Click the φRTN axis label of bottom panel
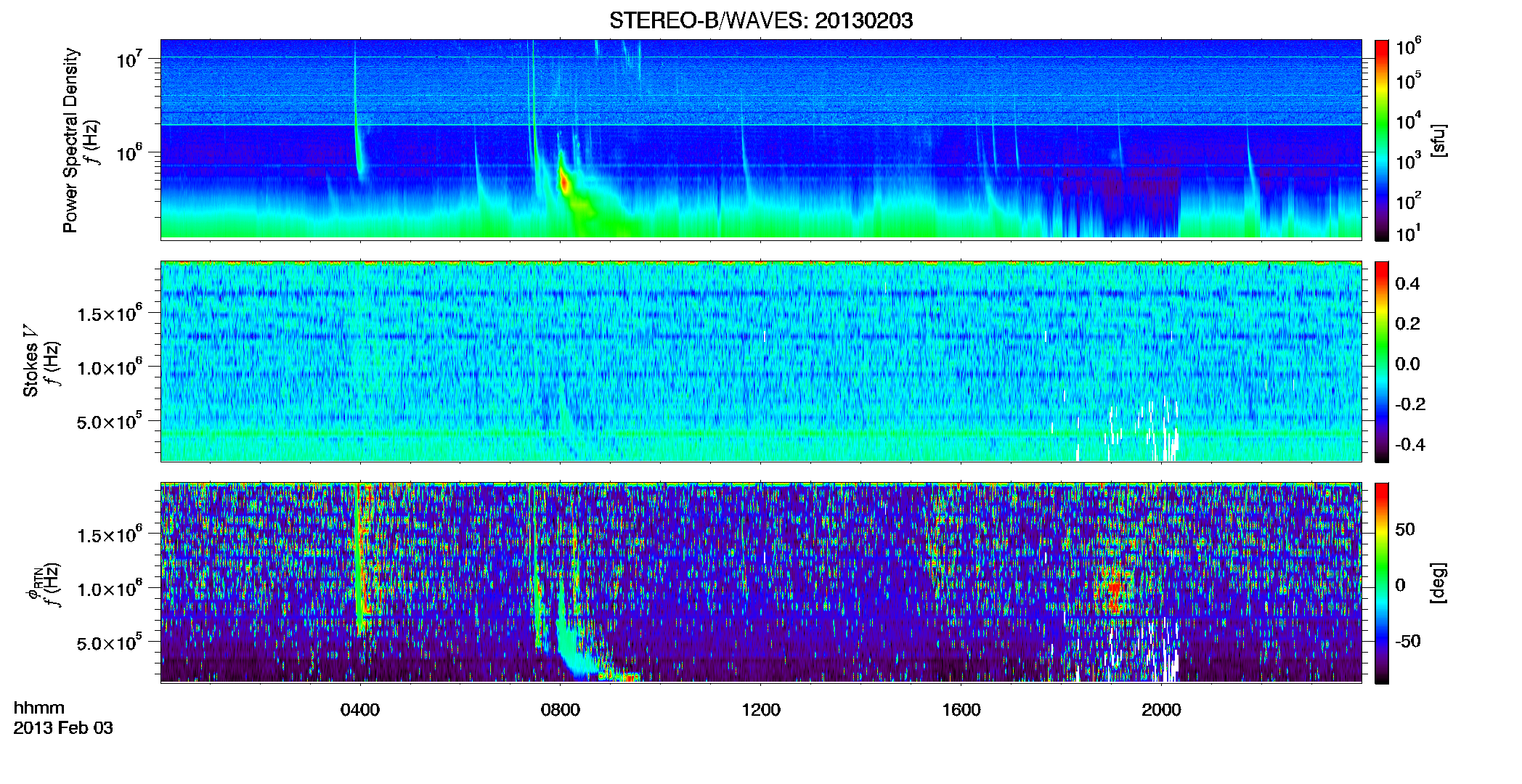This screenshot has height=784, width=1522. [x=33, y=584]
